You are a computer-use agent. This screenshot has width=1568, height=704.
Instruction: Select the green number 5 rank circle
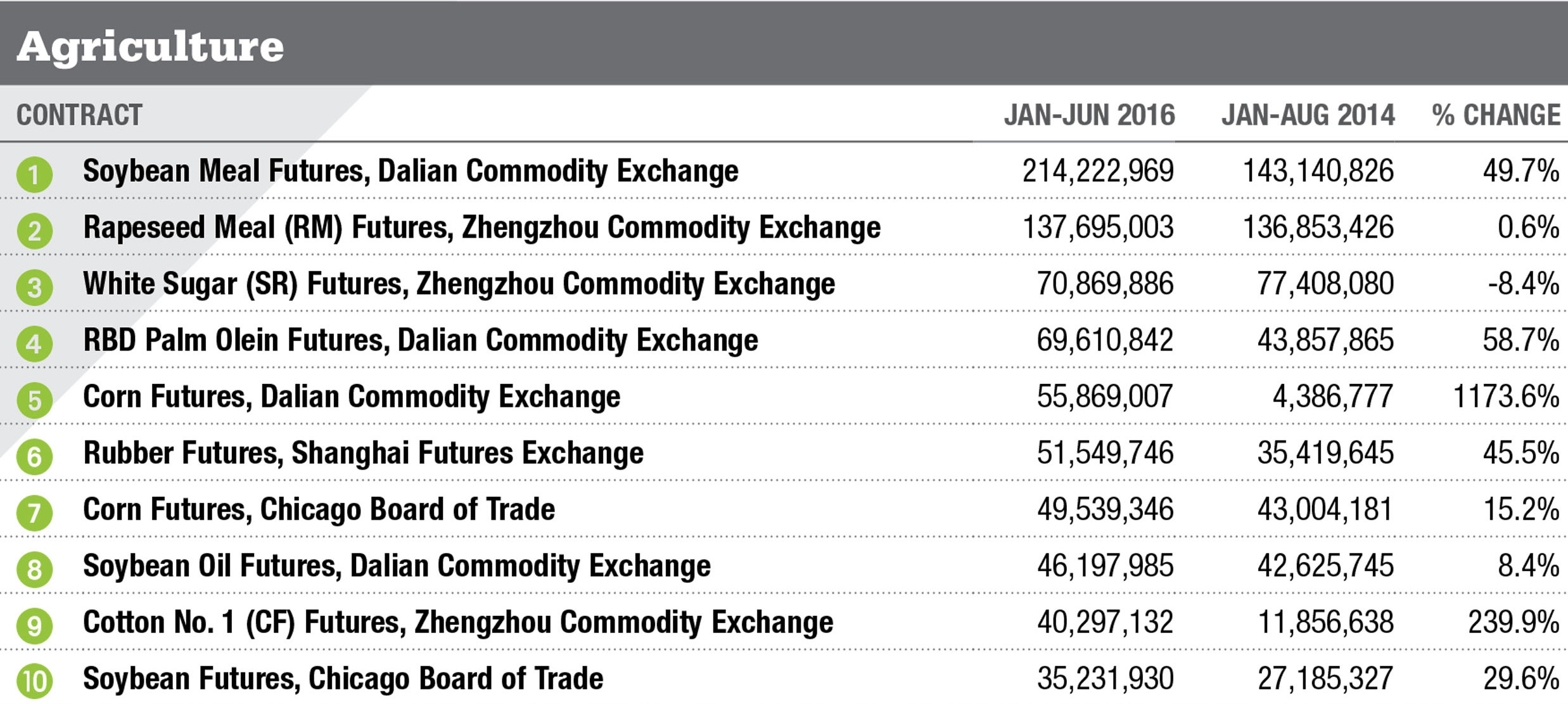tap(34, 400)
